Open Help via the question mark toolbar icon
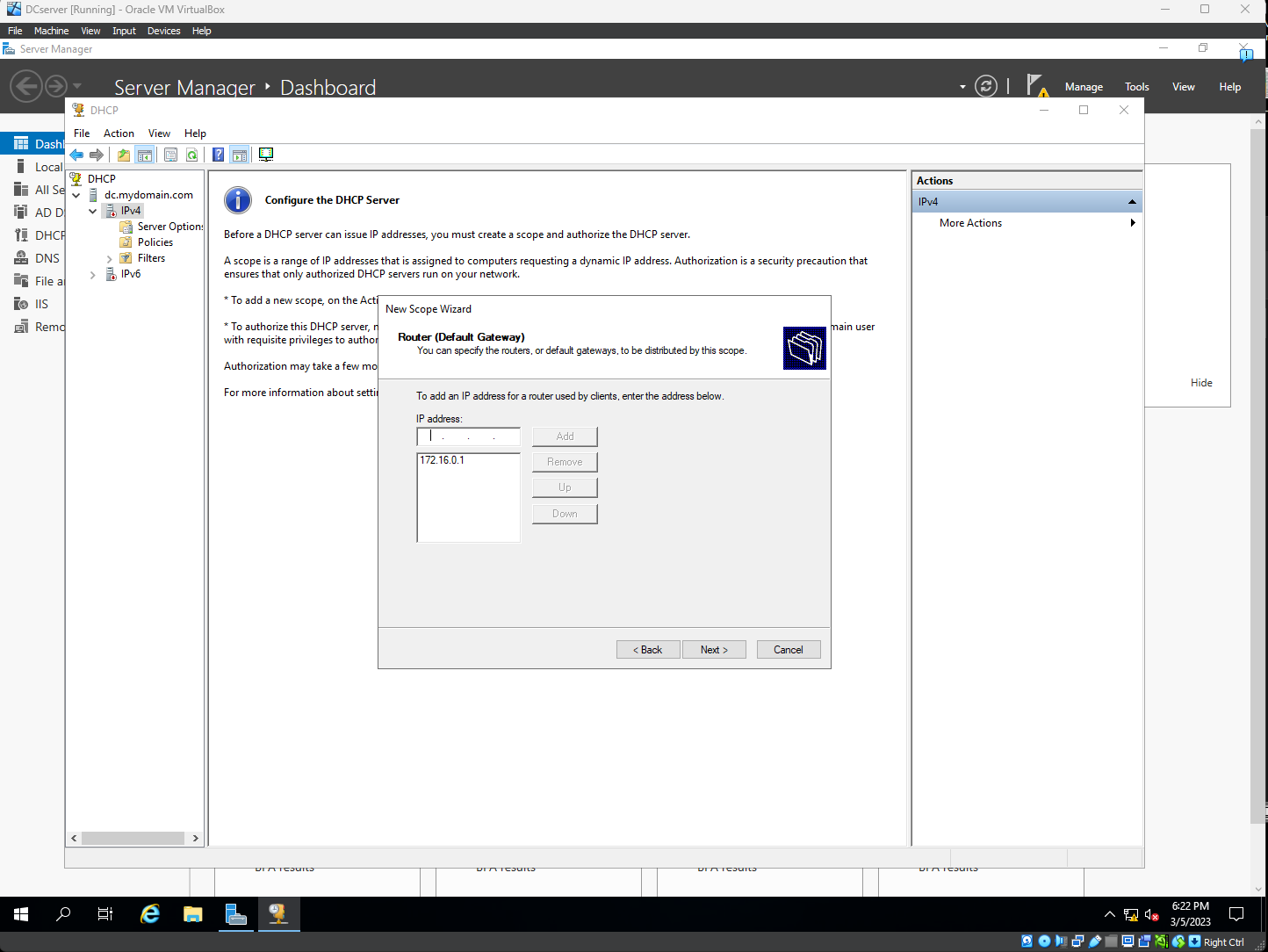1268x952 pixels. pyautogui.click(x=218, y=155)
